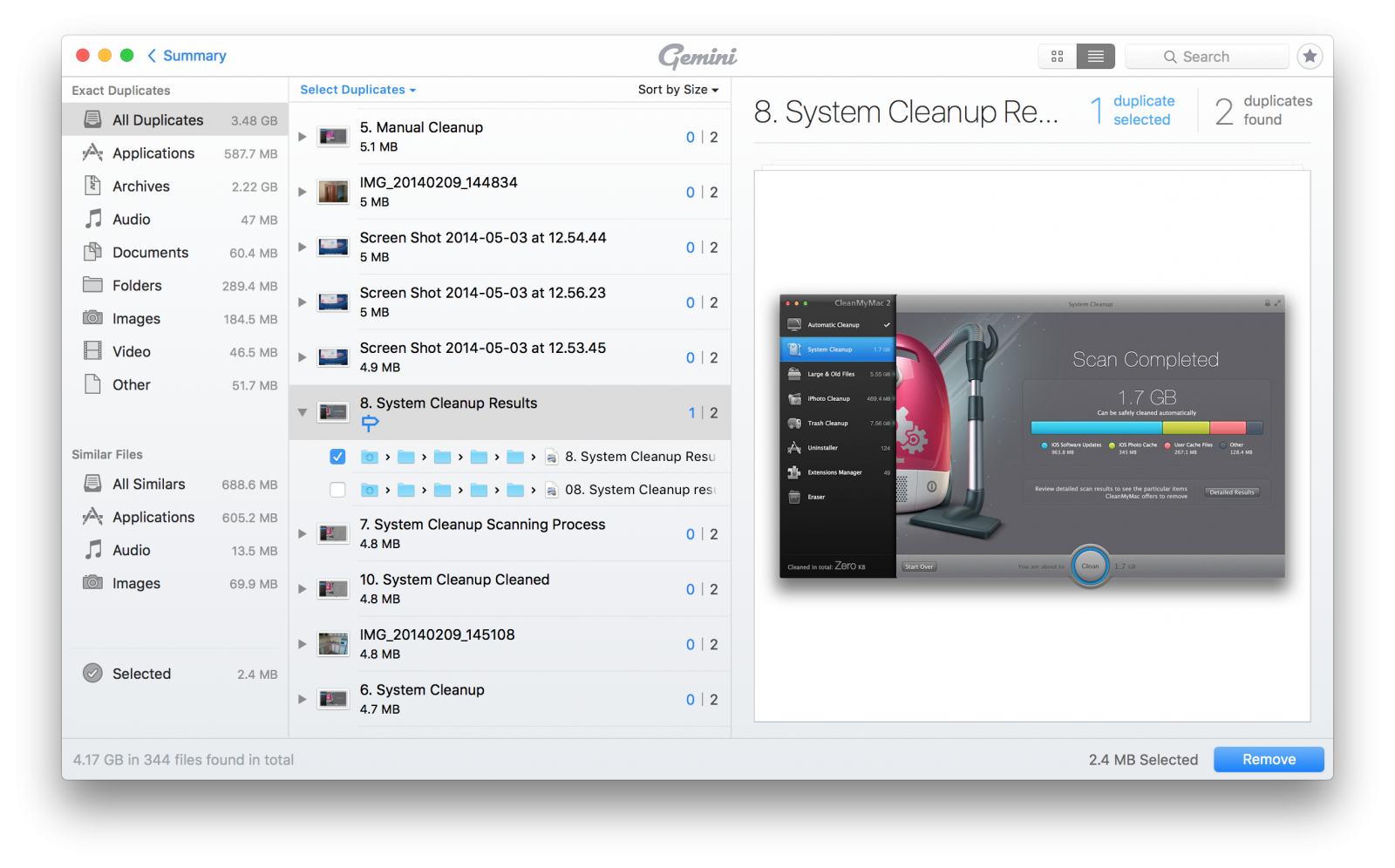
Task: Click into the Search field
Action: pyautogui.click(x=1207, y=57)
